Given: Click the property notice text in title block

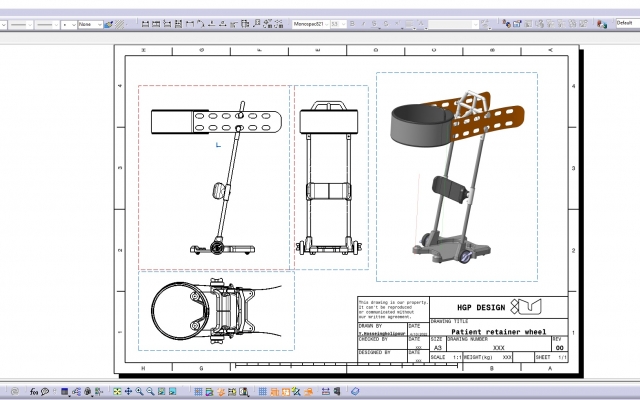Looking at the screenshot, I should click(393, 309).
